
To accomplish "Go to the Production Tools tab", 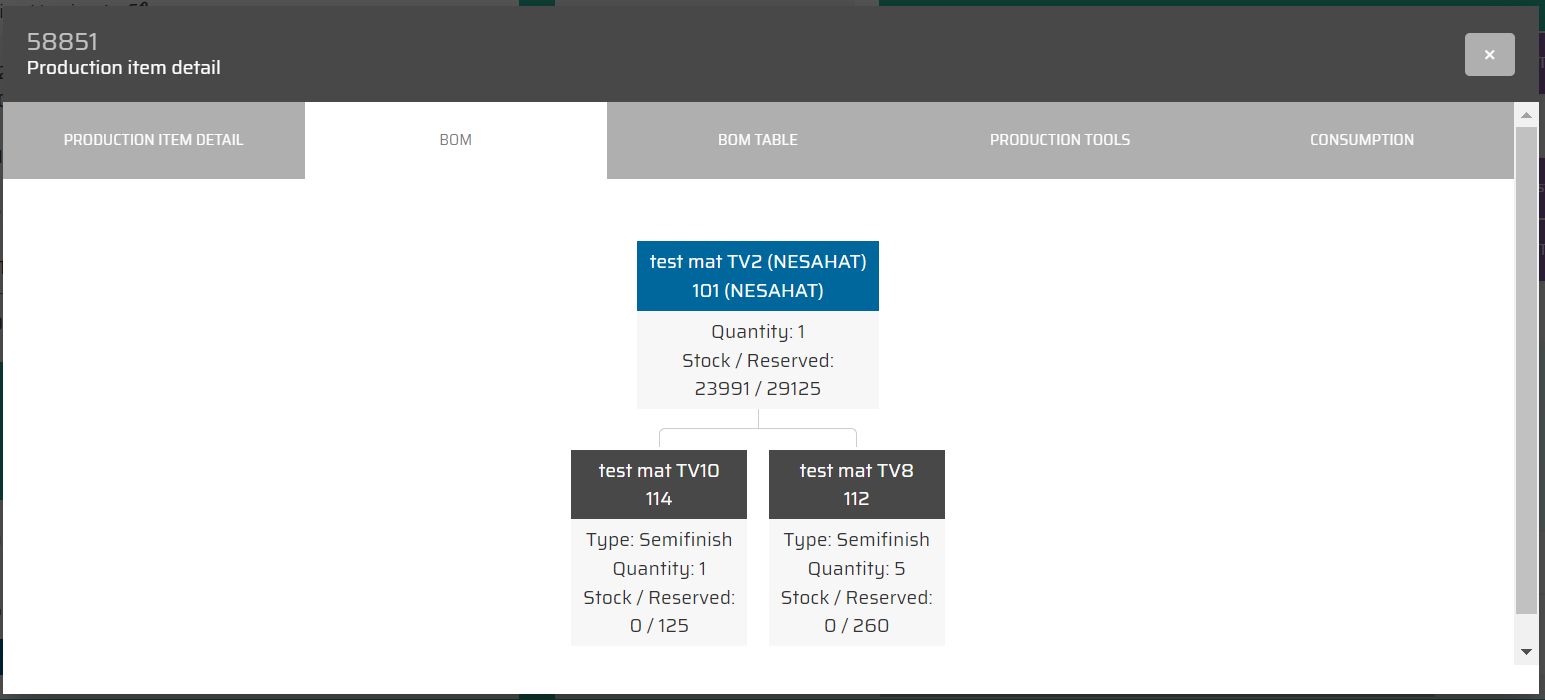I will [x=1059, y=140].
